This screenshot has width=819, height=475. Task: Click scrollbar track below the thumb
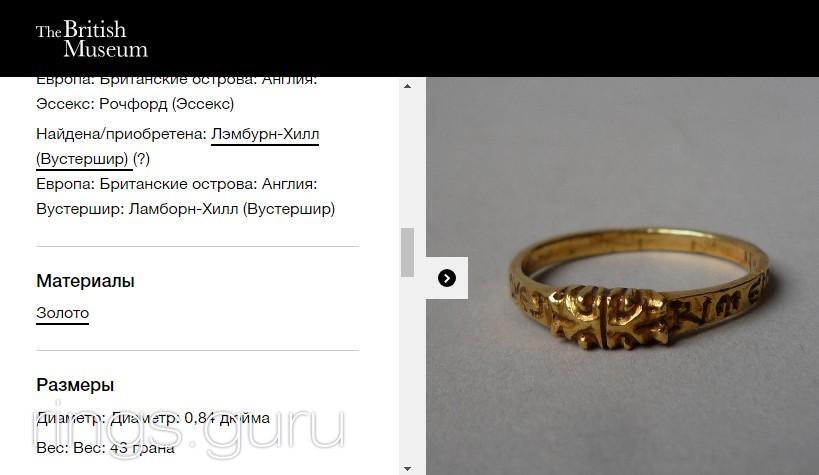(x=407, y=369)
